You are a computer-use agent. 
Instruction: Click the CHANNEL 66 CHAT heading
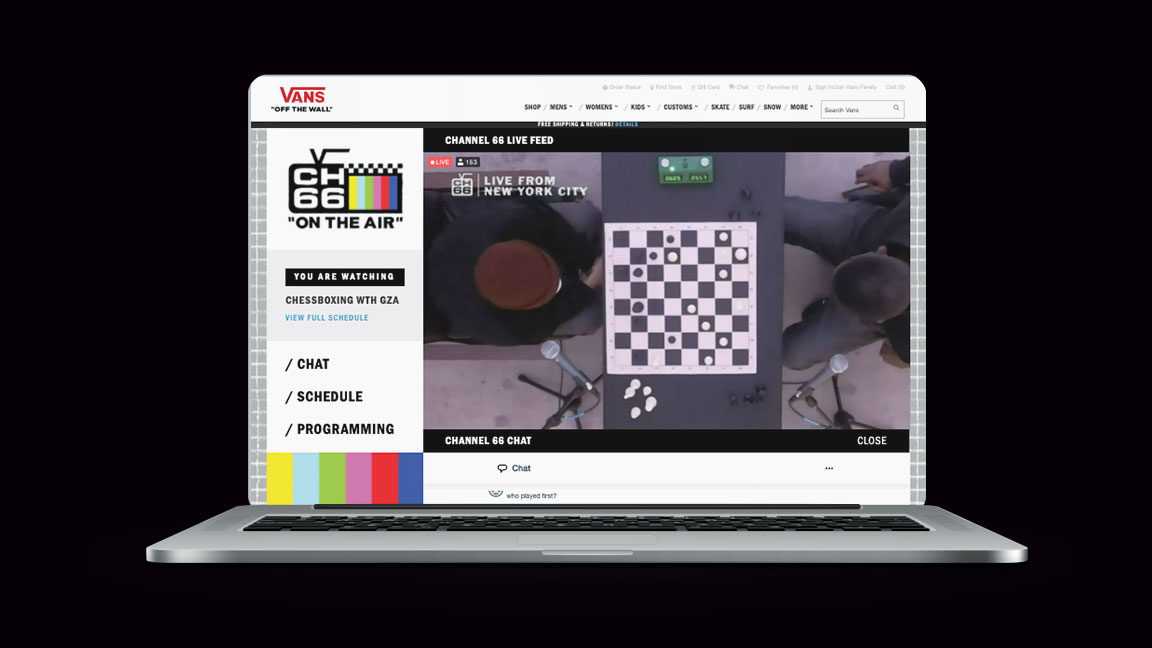[x=488, y=441]
